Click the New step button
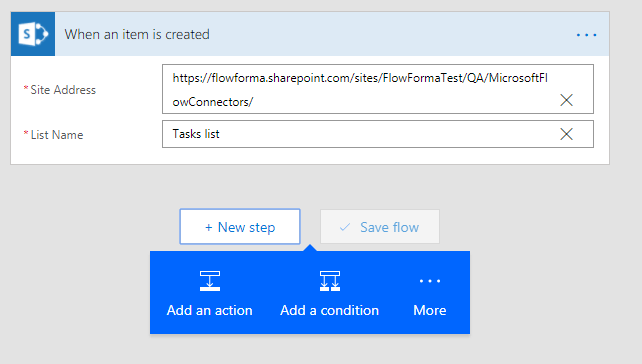 point(240,226)
